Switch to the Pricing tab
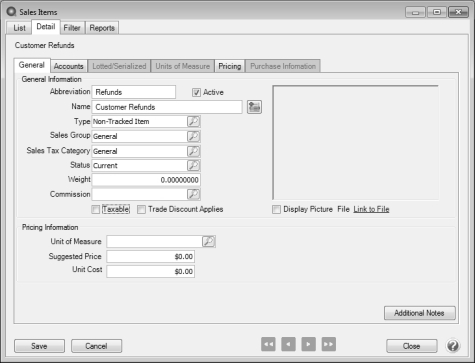Screen dimensions: 475x363 tap(230, 66)
